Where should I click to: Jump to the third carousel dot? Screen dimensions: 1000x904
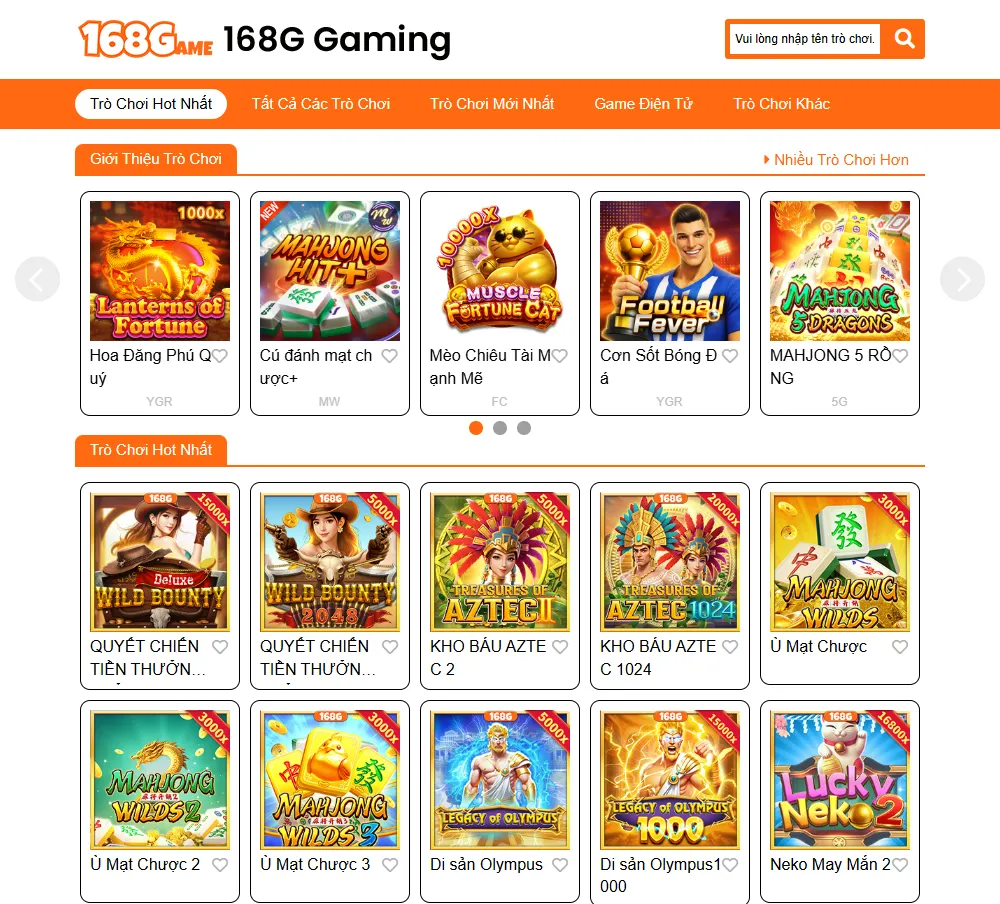tap(524, 428)
